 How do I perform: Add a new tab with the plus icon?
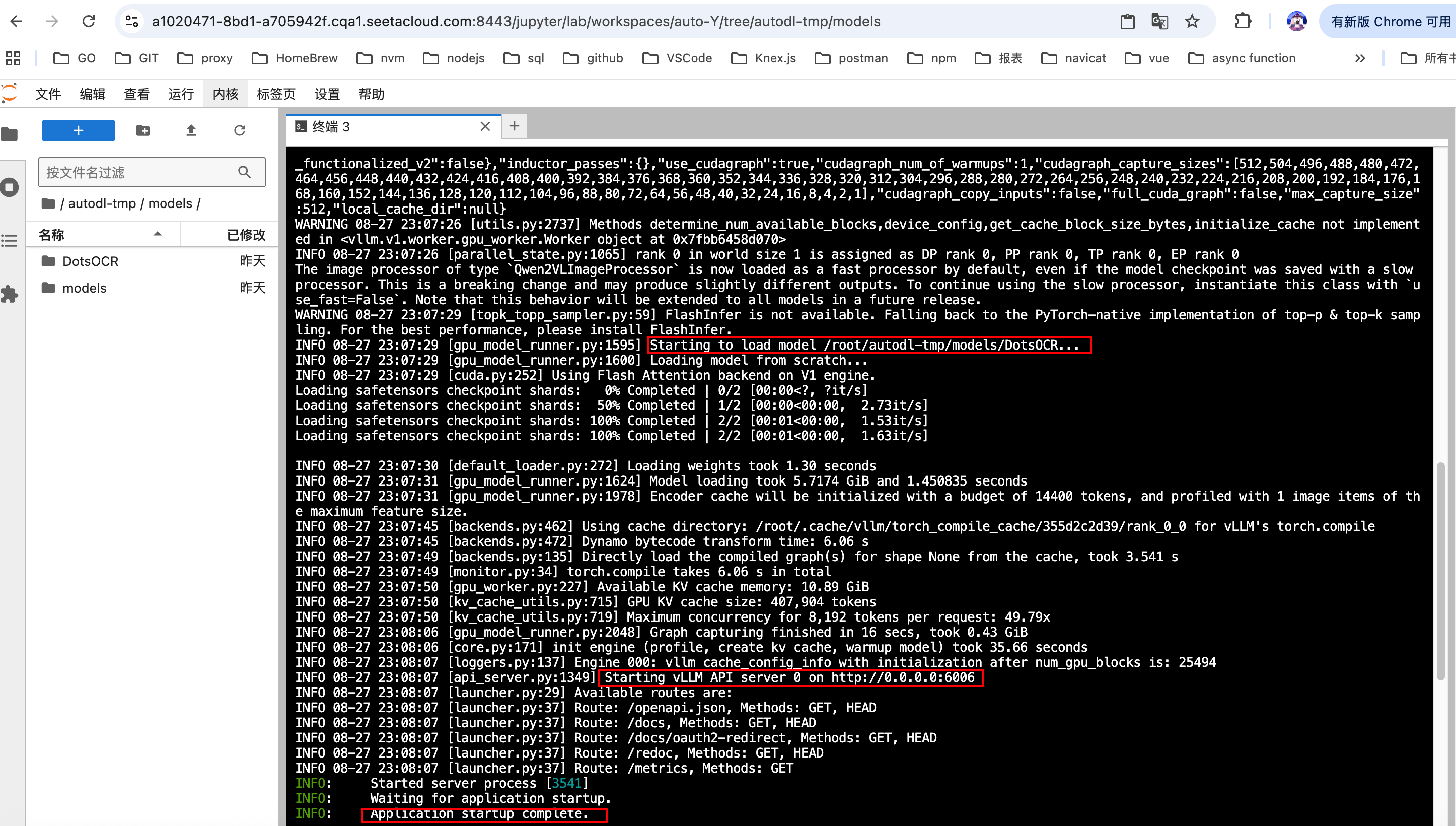point(514,126)
